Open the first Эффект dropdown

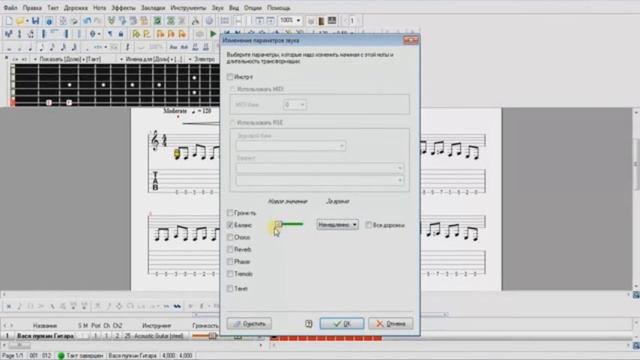click(x=320, y=168)
